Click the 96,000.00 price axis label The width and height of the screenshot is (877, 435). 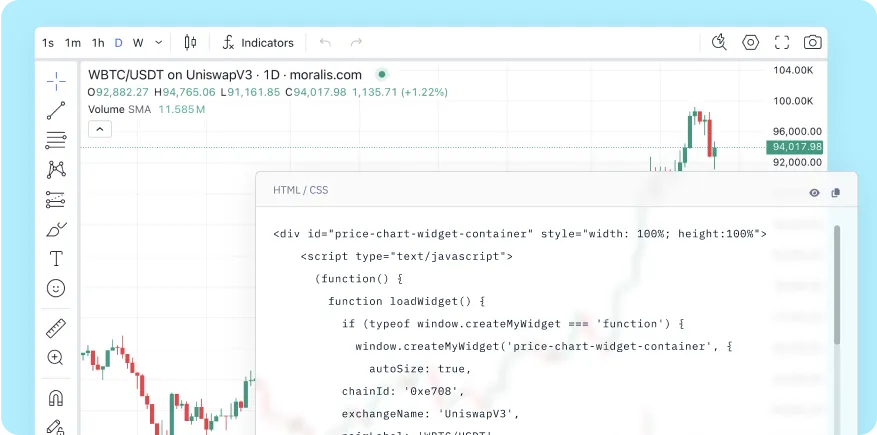coord(797,132)
